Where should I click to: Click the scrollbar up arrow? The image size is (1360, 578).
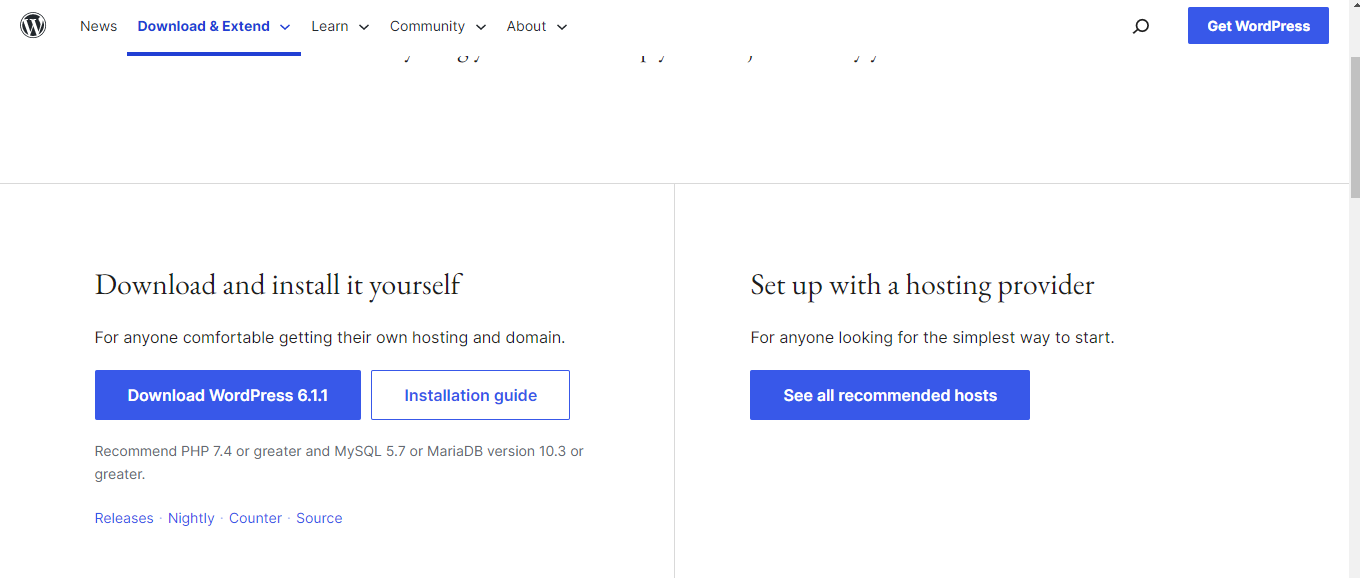pyautogui.click(x=1355, y=7)
